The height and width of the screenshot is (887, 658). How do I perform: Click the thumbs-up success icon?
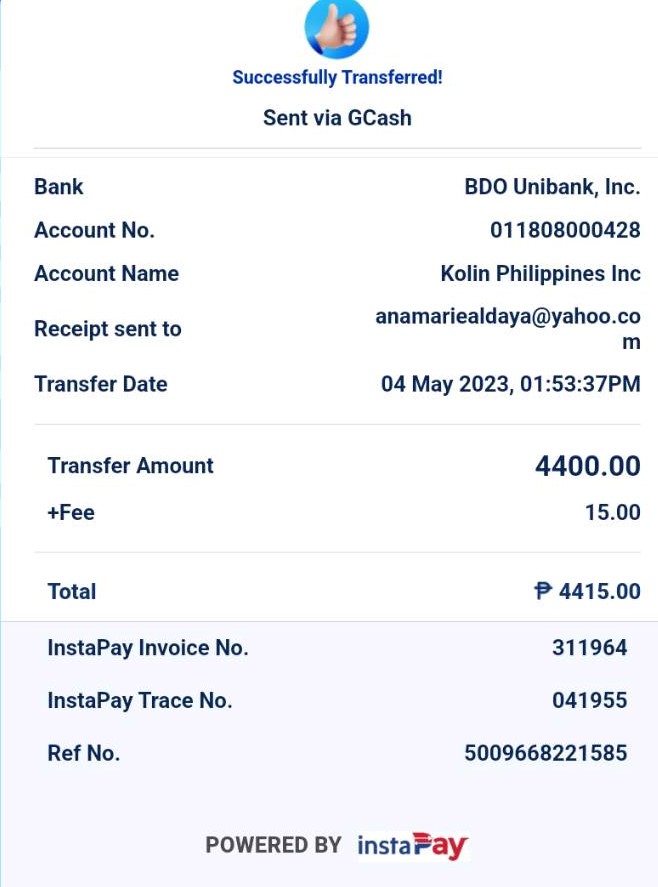[337, 29]
